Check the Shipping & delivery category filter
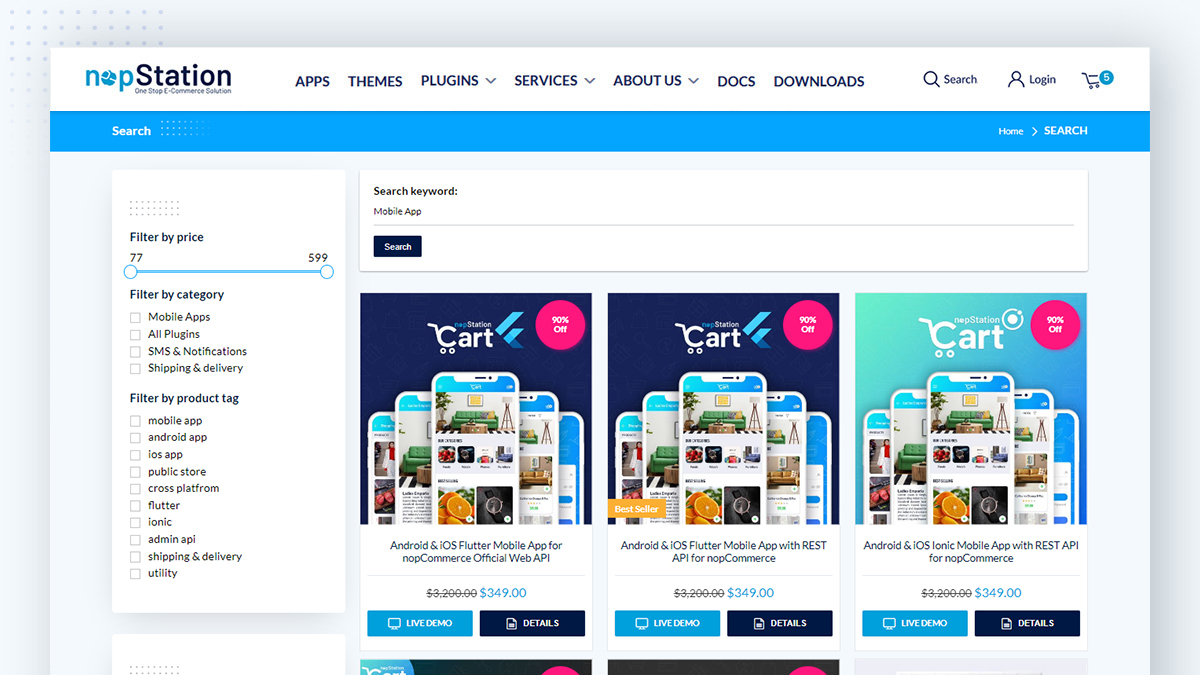 135,369
